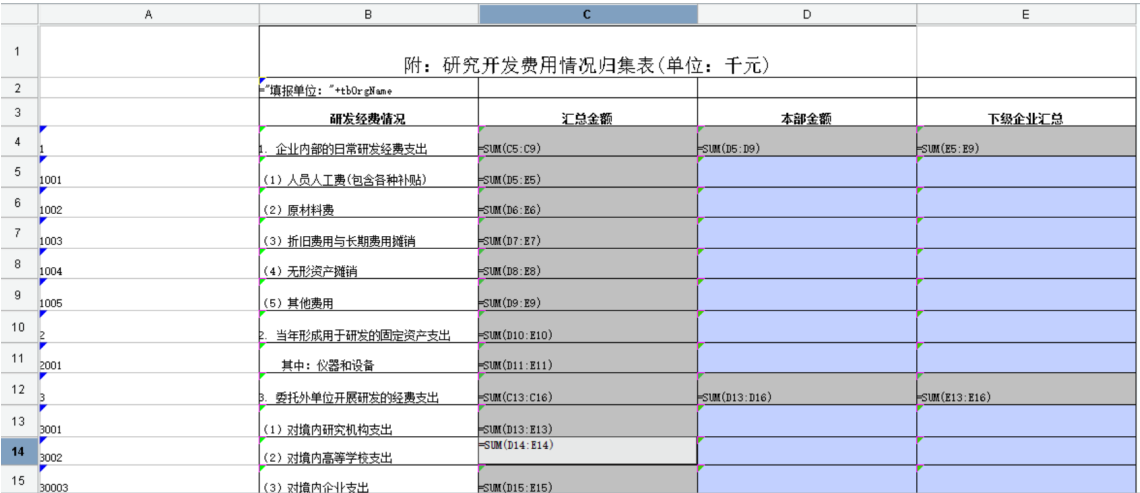The image size is (1140, 493).
Task: Select row header 15
Action: (19, 480)
